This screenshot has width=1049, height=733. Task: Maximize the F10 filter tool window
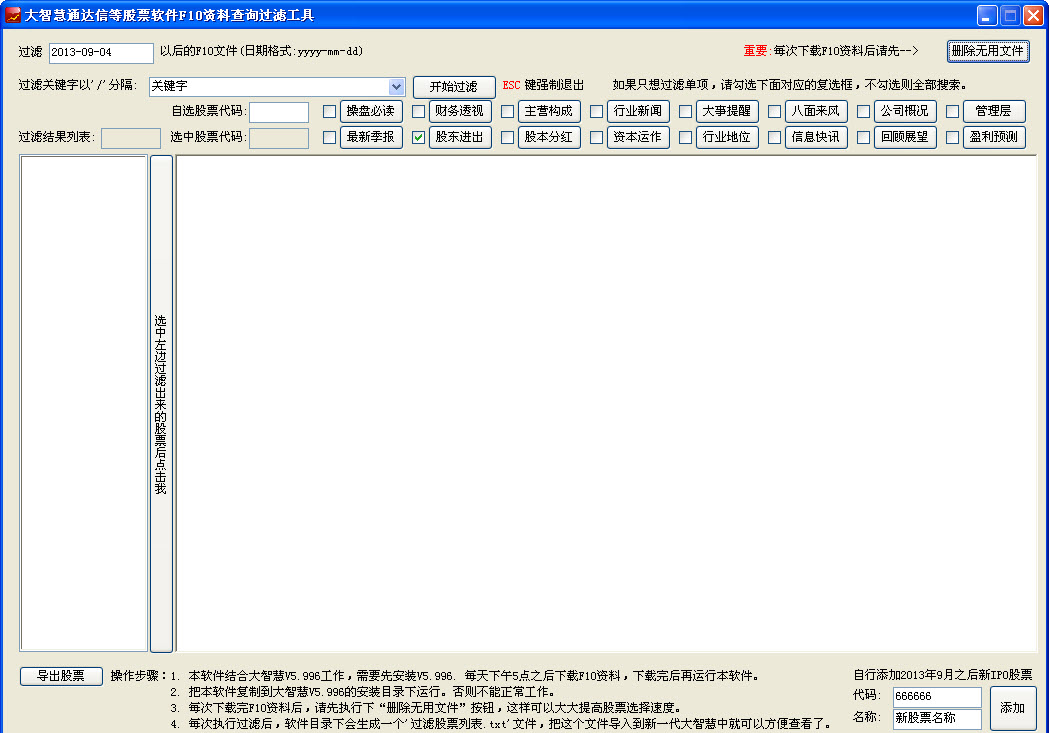coord(1010,15)
